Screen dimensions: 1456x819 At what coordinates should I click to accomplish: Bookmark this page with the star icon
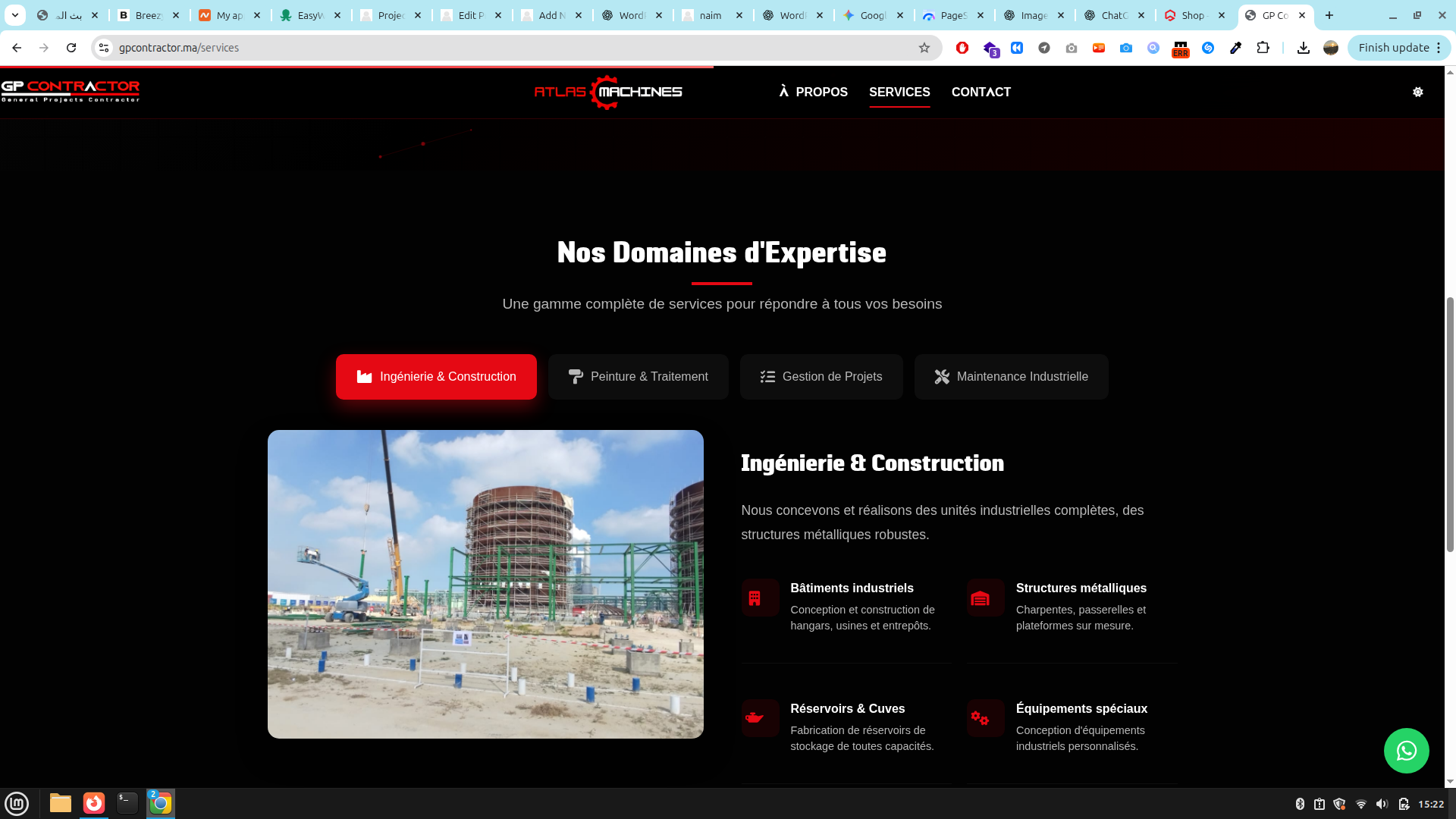coord(924,48)
